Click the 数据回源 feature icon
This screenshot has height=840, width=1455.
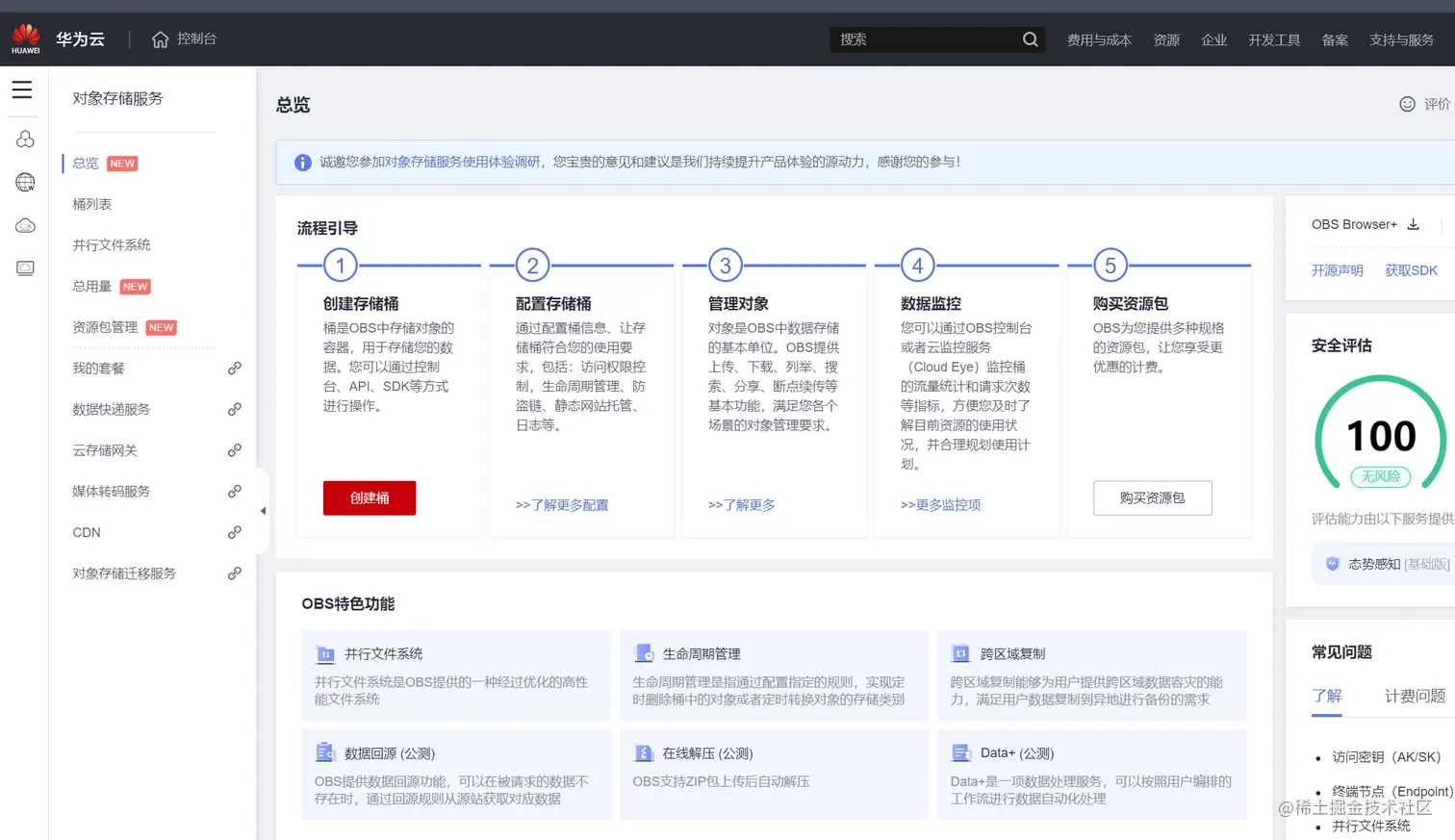coord(324,752)
